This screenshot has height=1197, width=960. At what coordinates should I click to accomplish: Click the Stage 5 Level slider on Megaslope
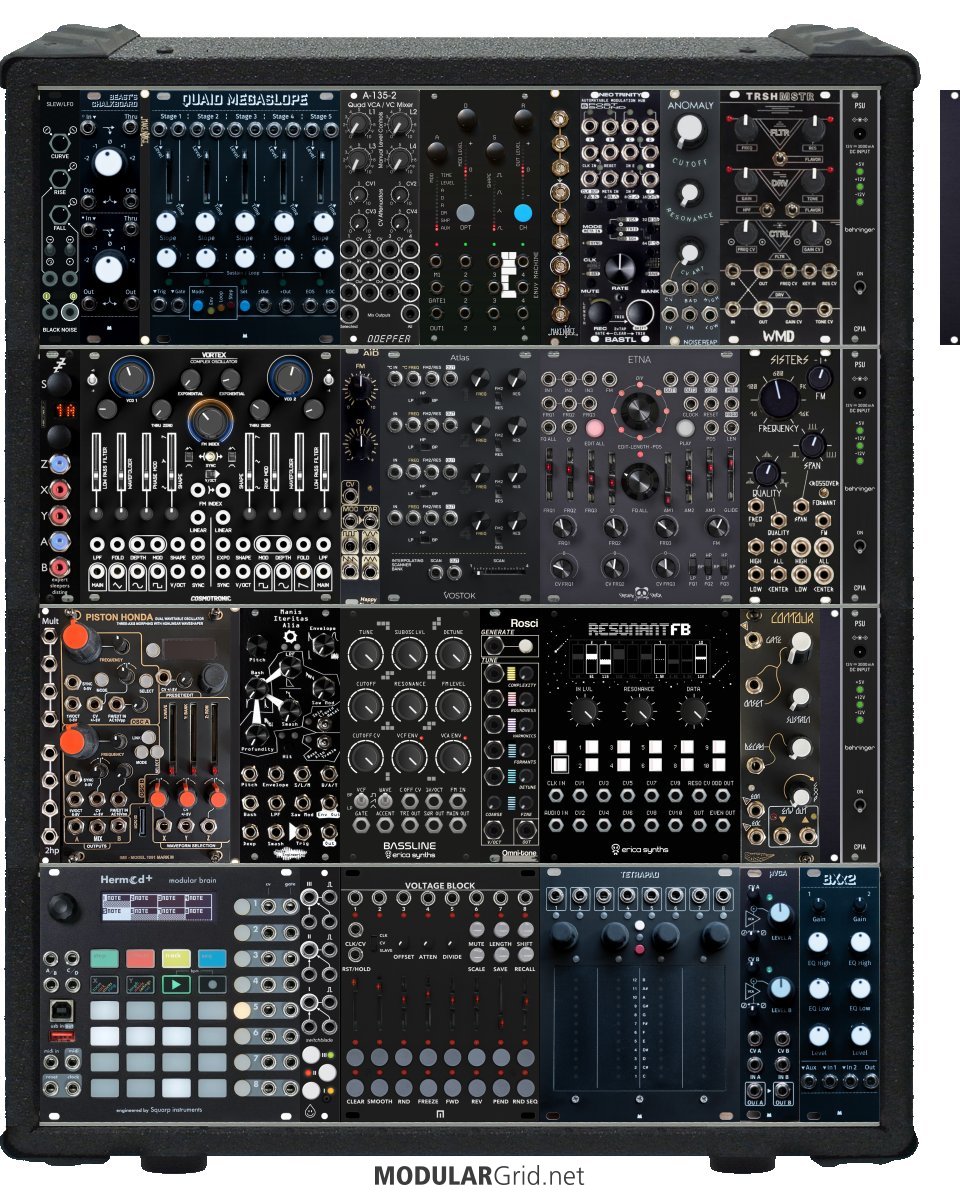coord(323,177)
